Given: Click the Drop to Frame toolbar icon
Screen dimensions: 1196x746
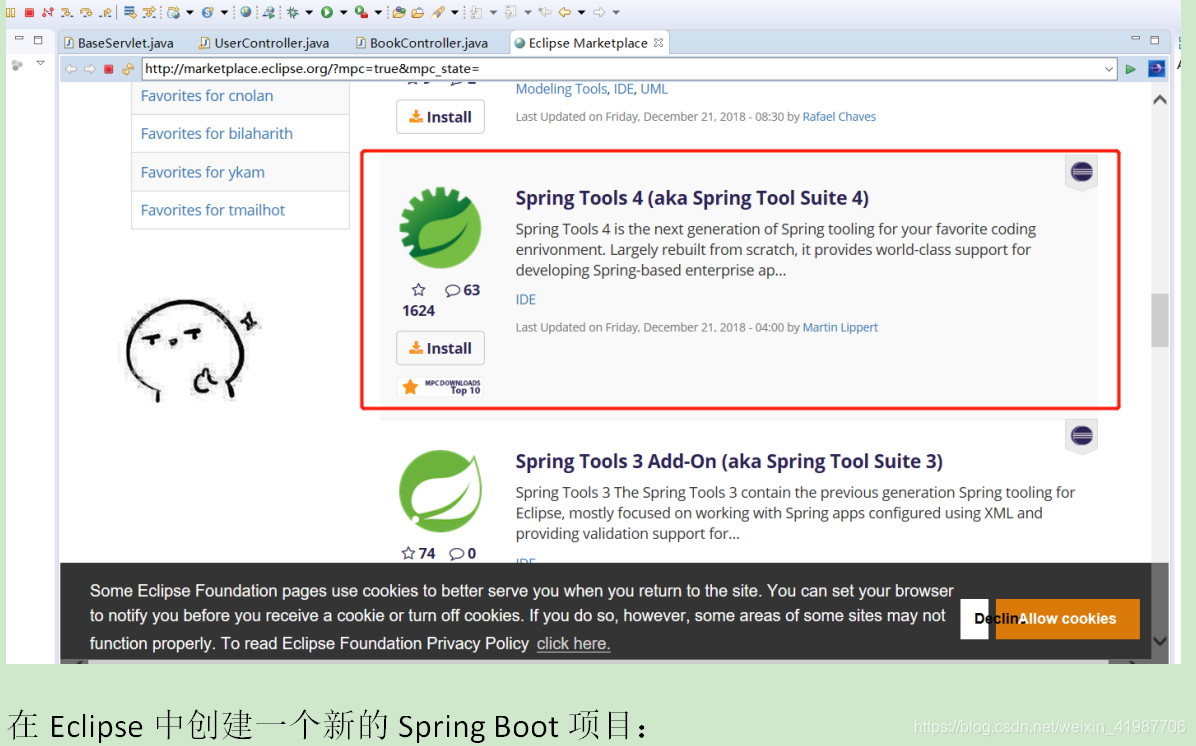Looking at the screenshot, I should (x=130, y=12).
